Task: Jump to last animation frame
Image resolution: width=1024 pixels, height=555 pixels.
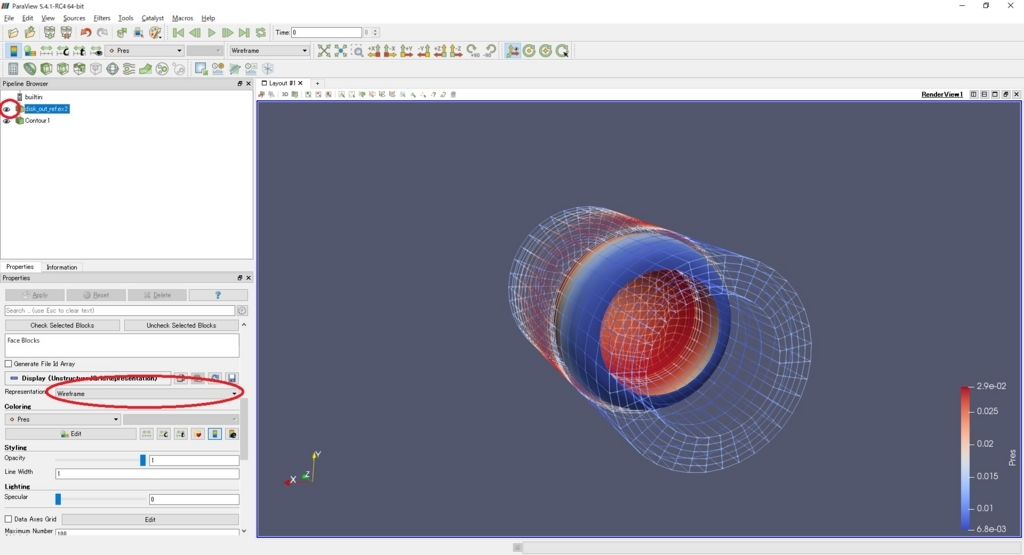Action: point(244,33)
